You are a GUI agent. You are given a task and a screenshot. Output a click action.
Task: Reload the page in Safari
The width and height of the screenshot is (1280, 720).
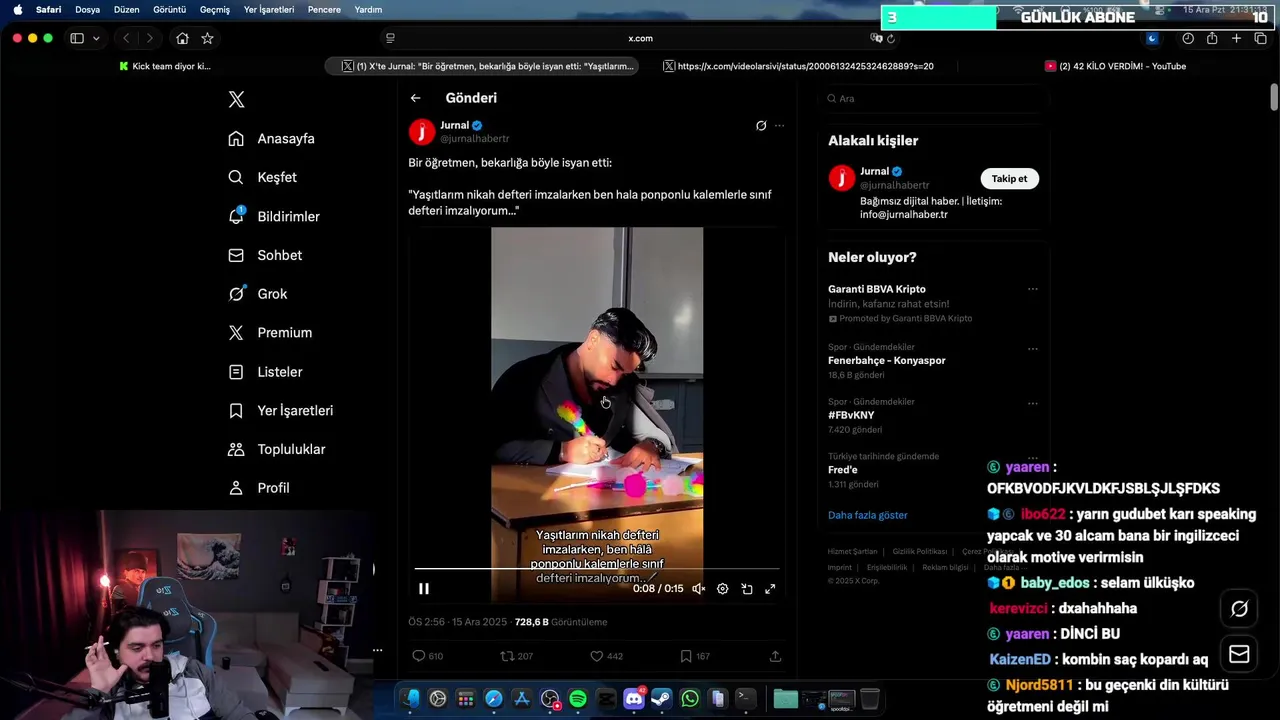(x=891, y=38)
